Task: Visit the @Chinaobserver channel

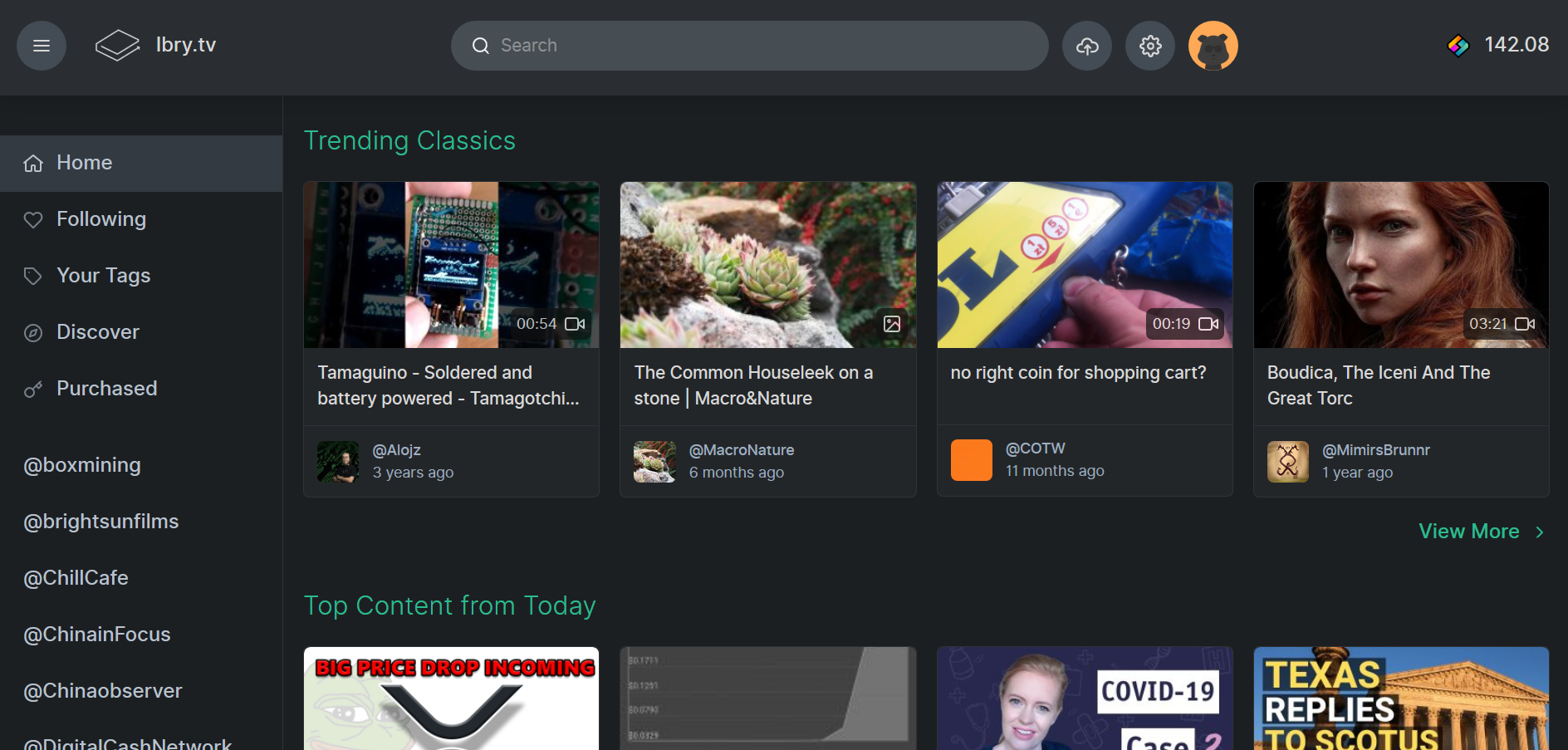Action: point(103,691)
